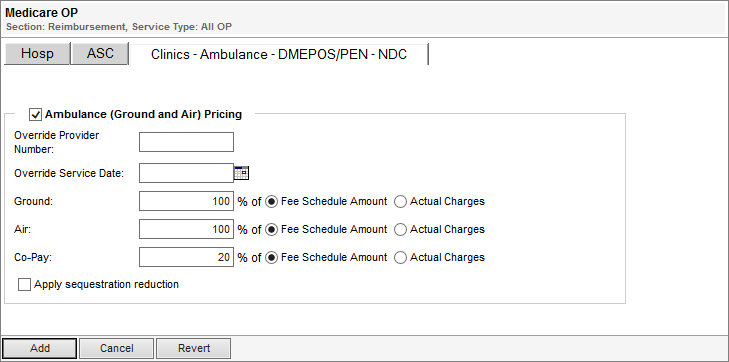
Task: Click the Ground percentage input field
Action: click(186, 201)
